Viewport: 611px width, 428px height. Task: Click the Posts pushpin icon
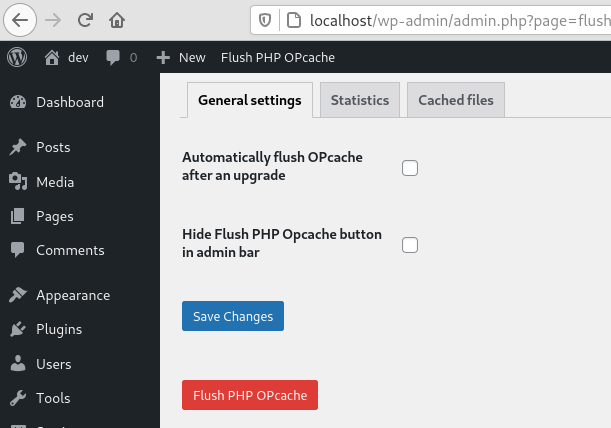click(18, 147)
